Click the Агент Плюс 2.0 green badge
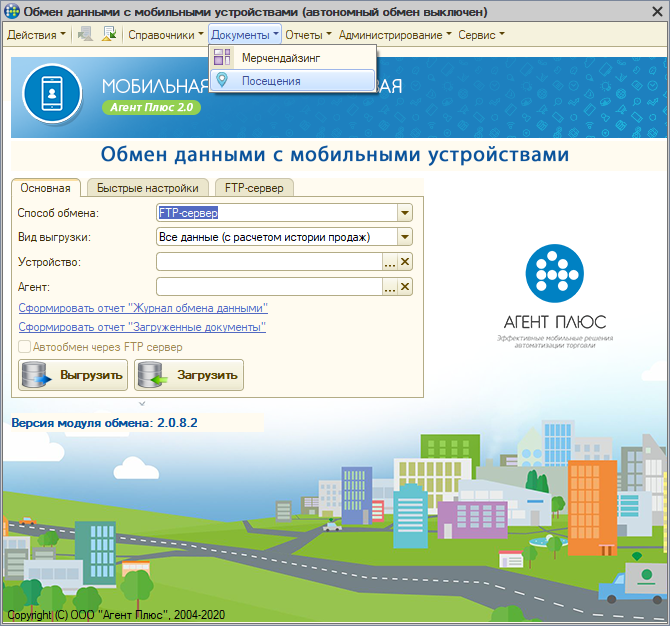670x626 pixels. click(x=151, y=107)
